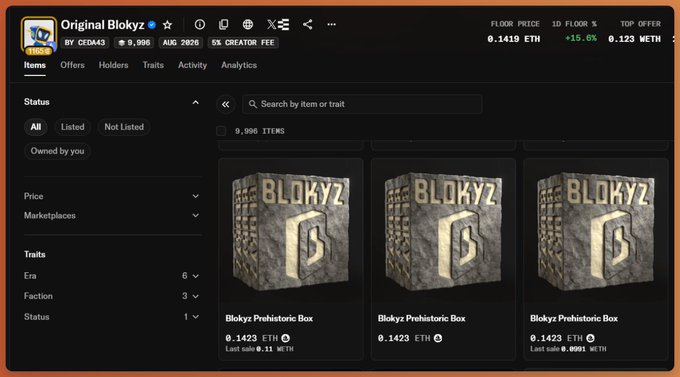Screen dimensions: 680x377
Task: Click the marketplace icon on the right card's price
Action: coord(590,338)
